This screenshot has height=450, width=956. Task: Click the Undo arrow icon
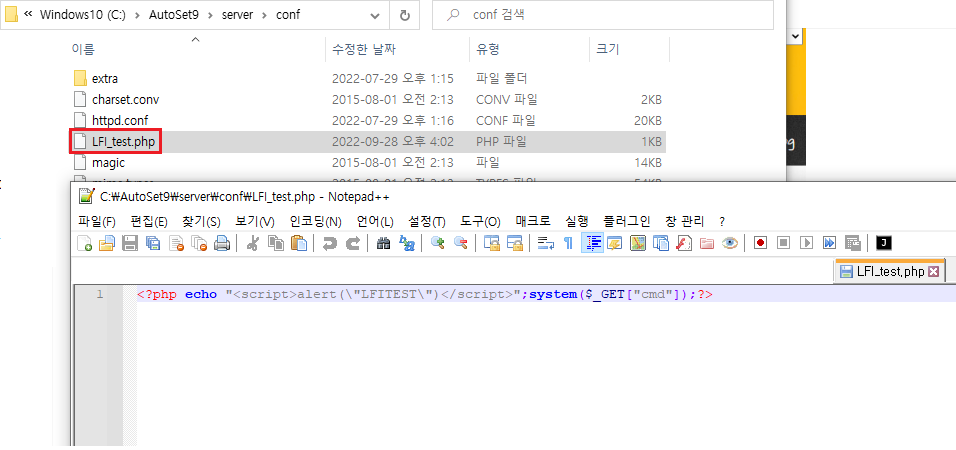(x=329, y=243)
